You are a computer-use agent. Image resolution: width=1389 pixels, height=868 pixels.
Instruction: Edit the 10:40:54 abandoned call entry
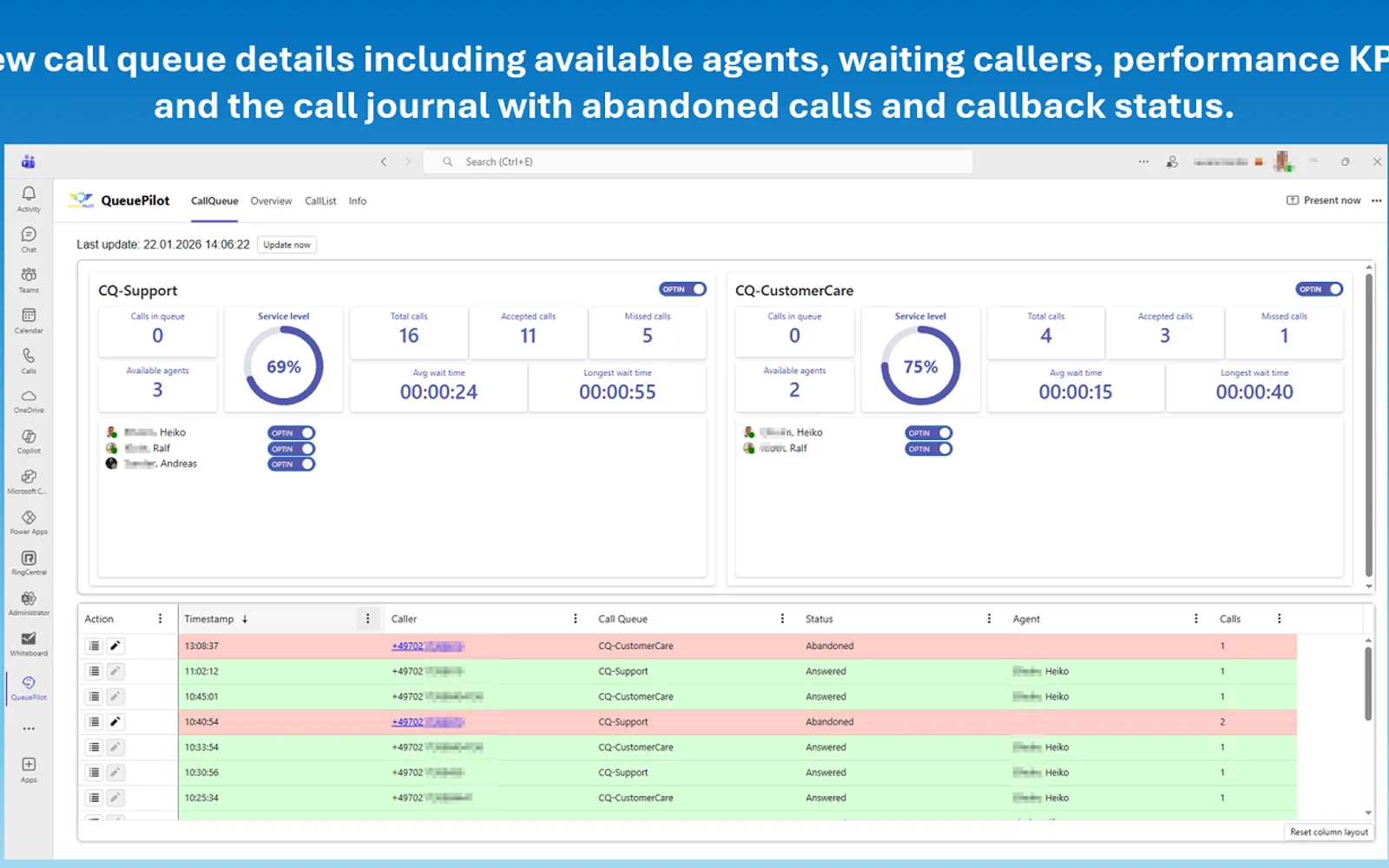coord(115,721)
